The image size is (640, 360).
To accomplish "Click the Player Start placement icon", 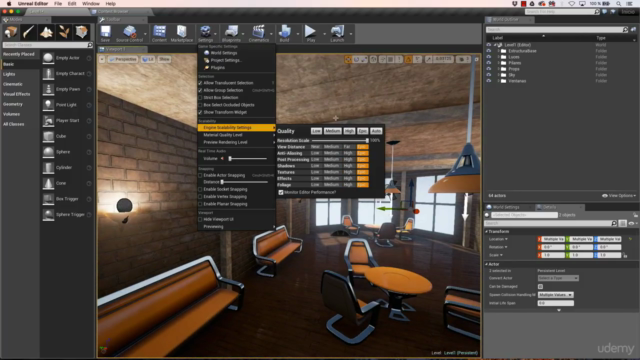I will (x=48, y=120).
